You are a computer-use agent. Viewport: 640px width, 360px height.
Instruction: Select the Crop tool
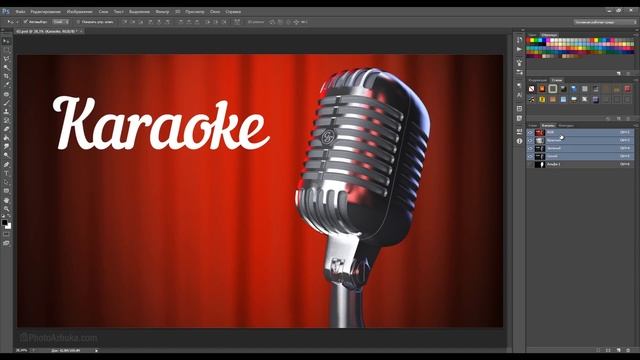click(6, 76)
